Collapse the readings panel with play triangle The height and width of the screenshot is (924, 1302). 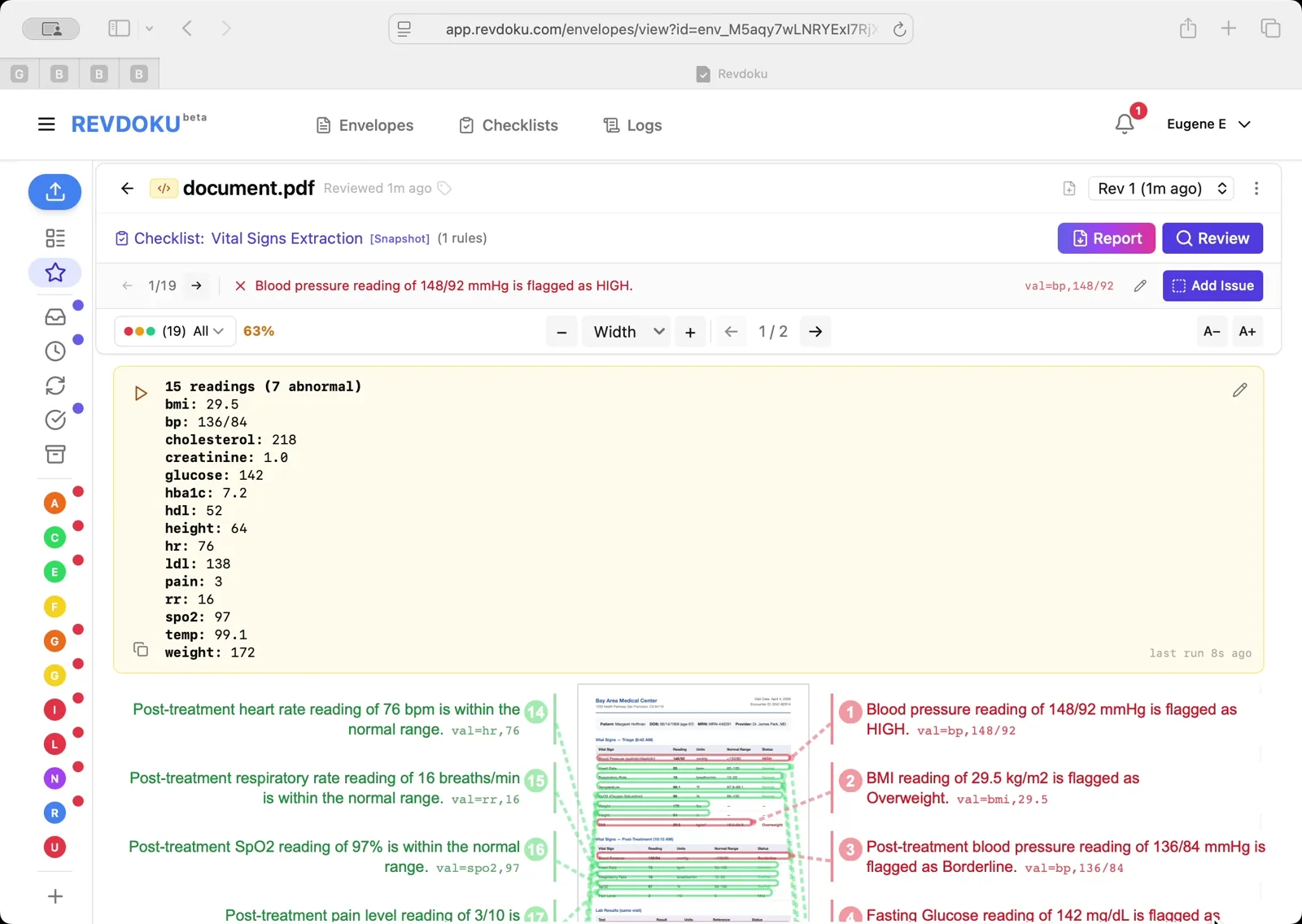pos(141,393)
